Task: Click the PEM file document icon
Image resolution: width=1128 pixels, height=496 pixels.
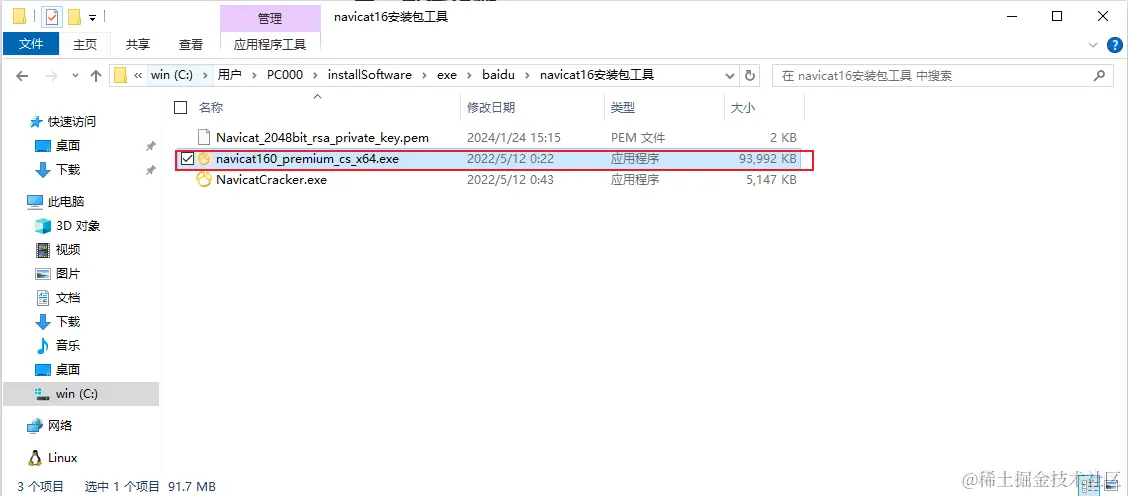Action: [204, 137]
